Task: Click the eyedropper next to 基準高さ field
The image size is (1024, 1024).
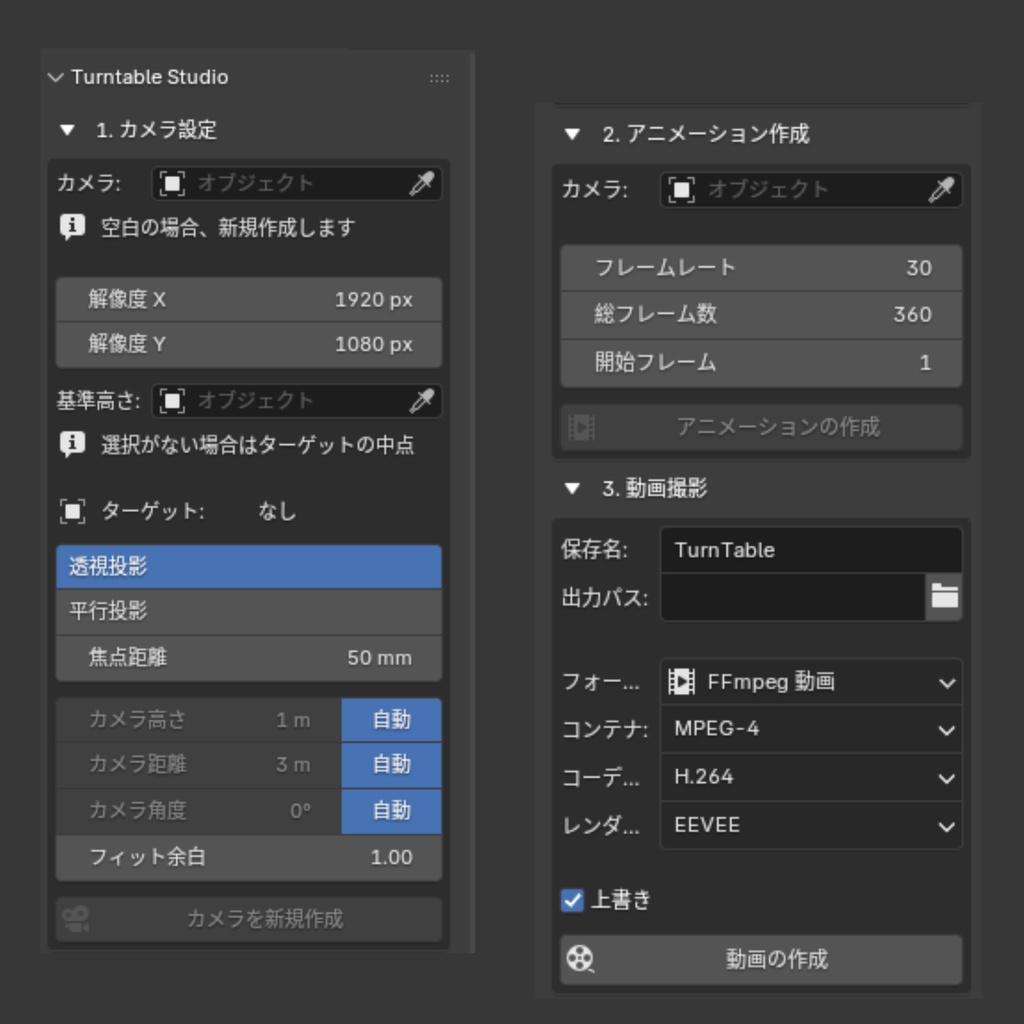Action: pyautogui.click(x=424, y=401)
